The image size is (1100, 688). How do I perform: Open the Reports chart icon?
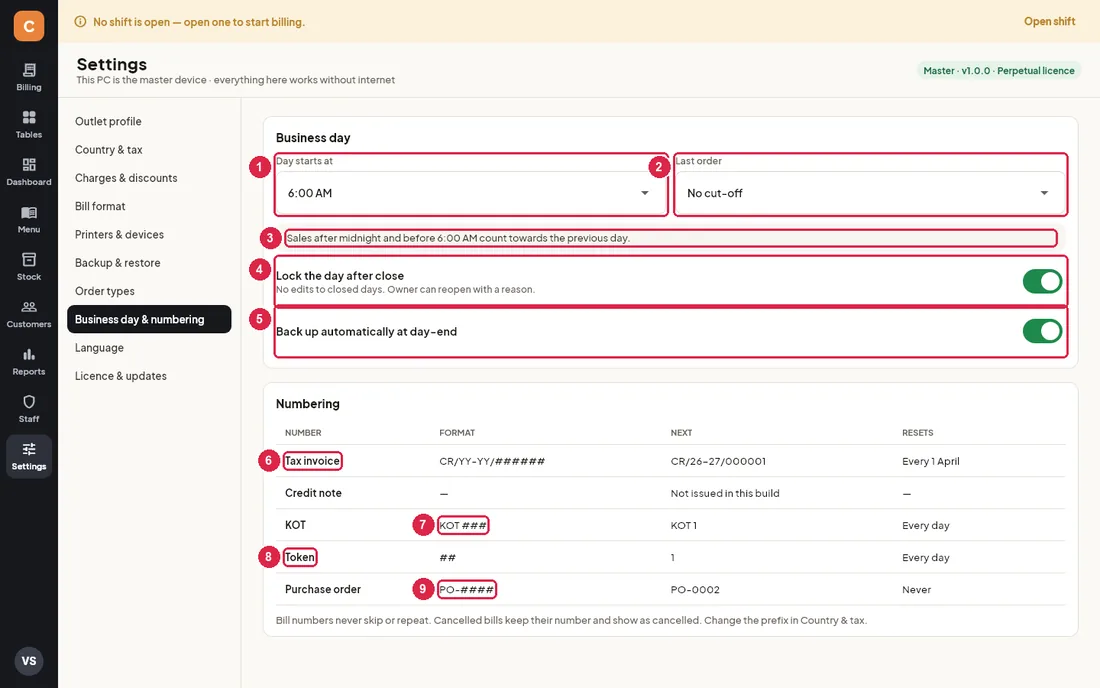[x=29, y=354]
